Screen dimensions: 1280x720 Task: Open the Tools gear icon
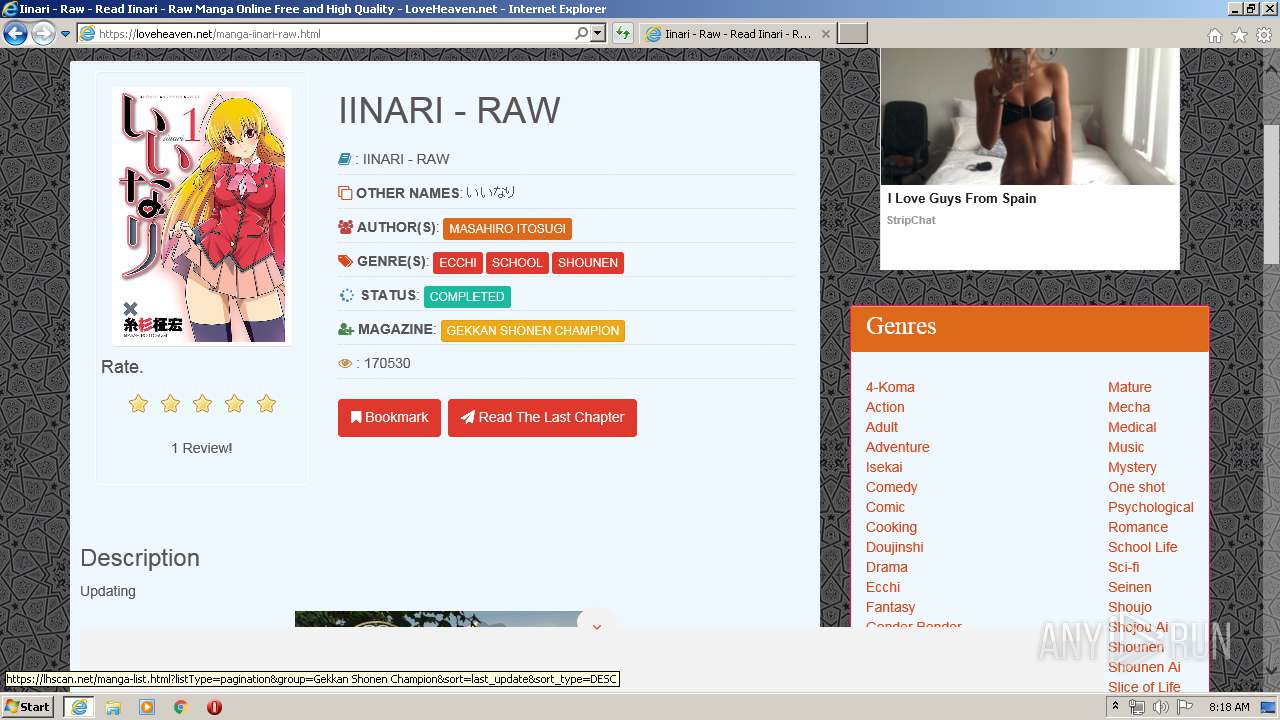[1264, 34]
